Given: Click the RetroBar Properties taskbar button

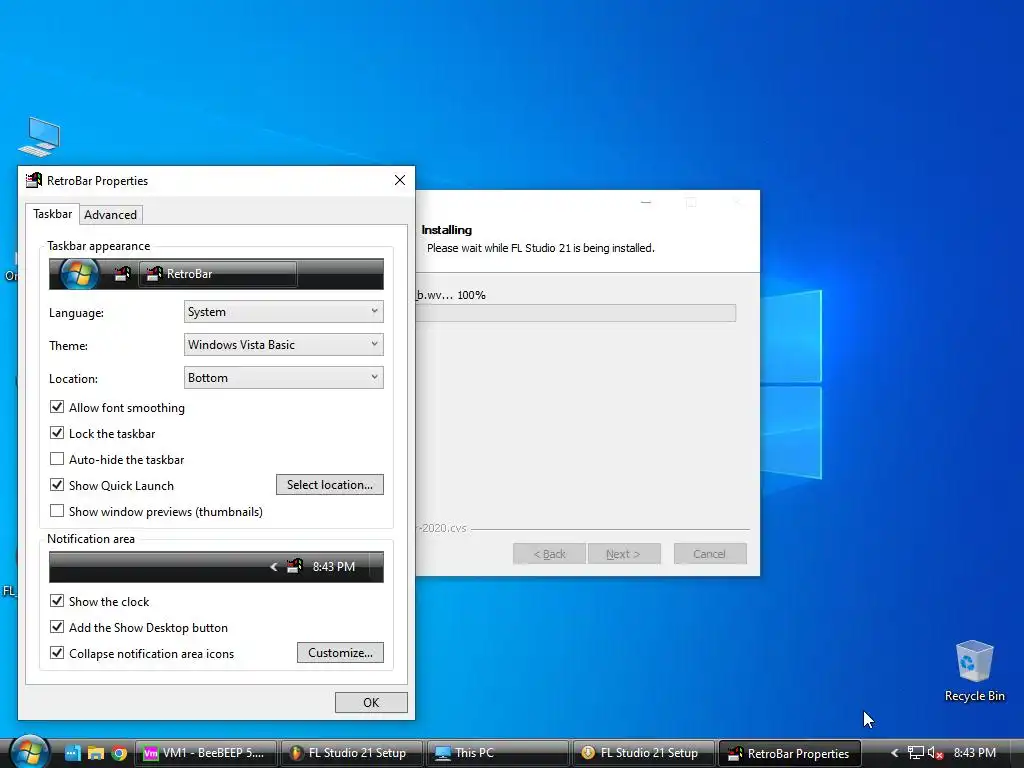Looking at the screenshot, I should point(789,753).
